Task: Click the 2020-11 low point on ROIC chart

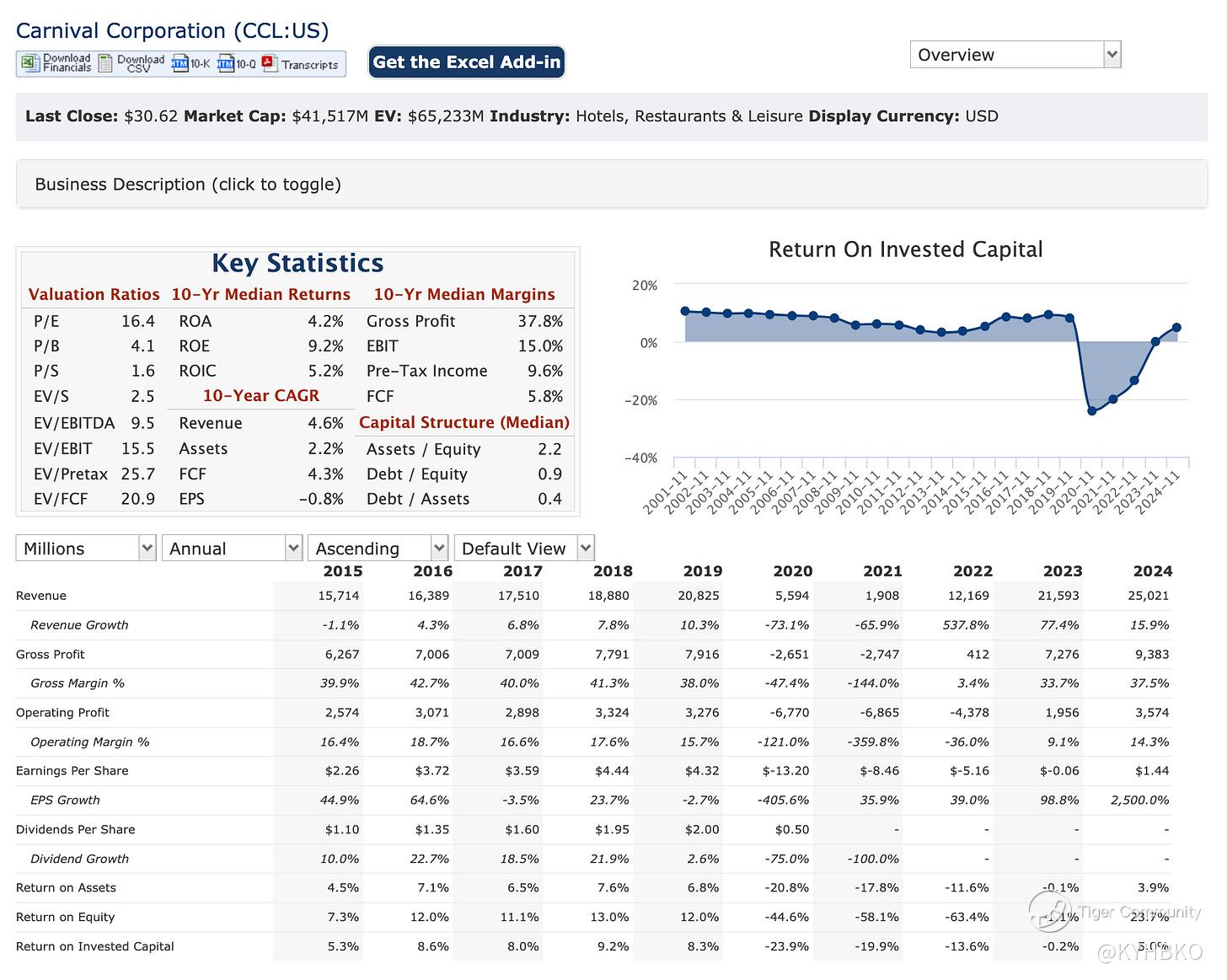Action: pos(1091,411)
